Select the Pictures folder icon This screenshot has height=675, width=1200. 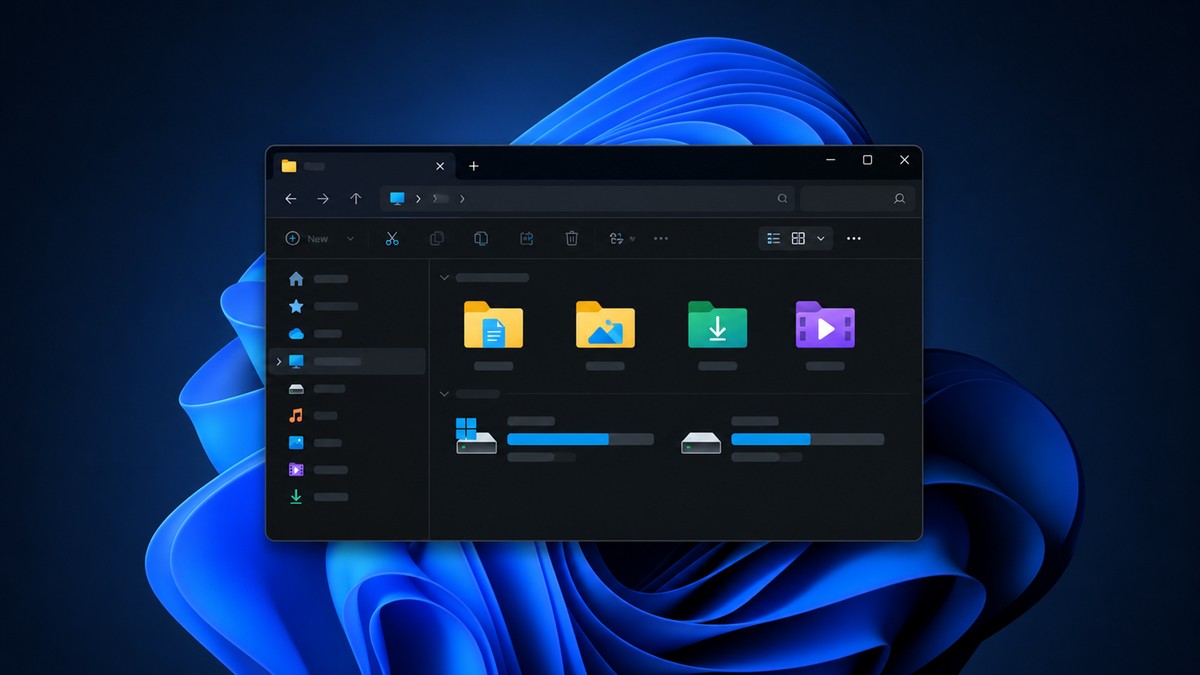(605, 324)
